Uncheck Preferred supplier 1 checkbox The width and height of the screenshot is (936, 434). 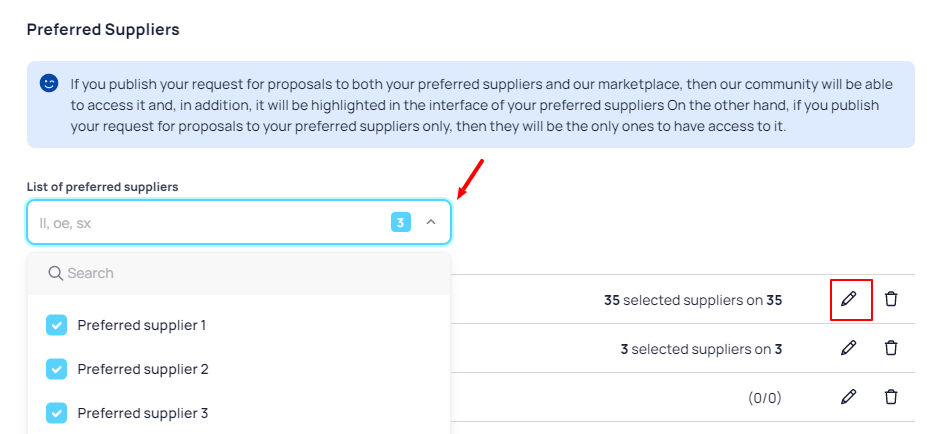[56, 325]
